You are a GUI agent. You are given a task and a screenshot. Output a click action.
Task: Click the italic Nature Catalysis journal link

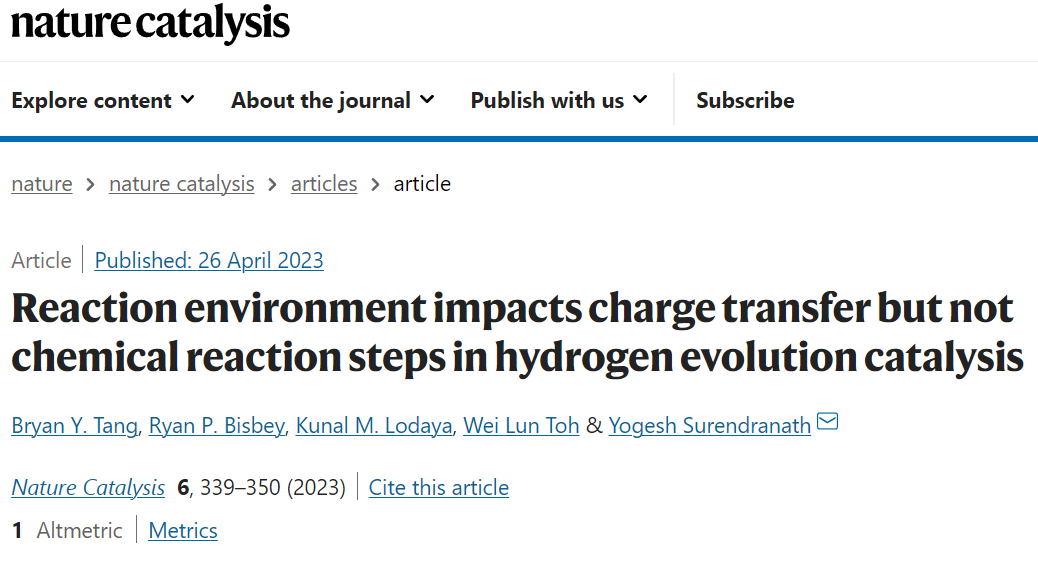click(x=88, y=488)
